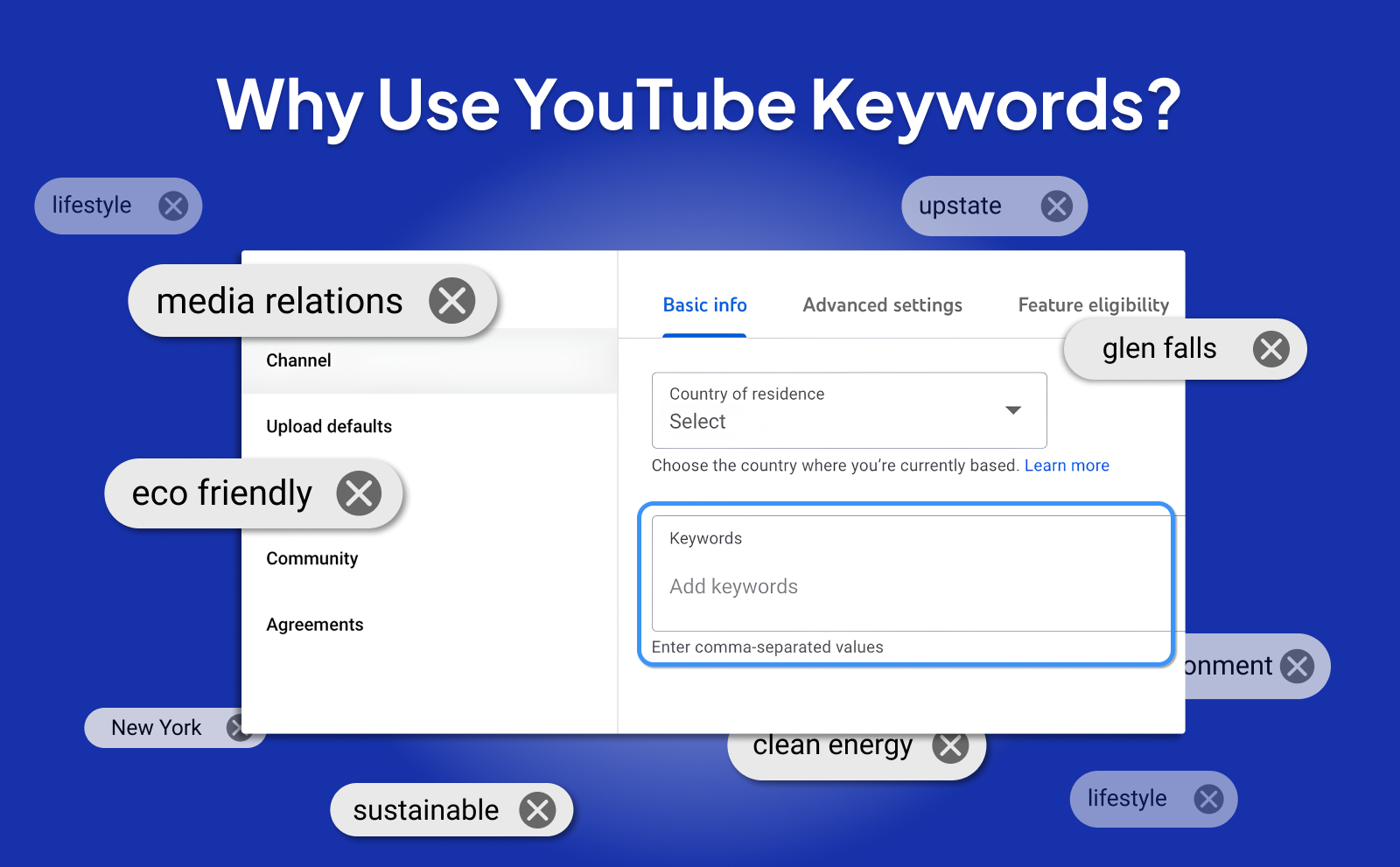The width and height of the screenshot is (1400, 867).
Task: Click the sustainable chip label
Action: 426,810
